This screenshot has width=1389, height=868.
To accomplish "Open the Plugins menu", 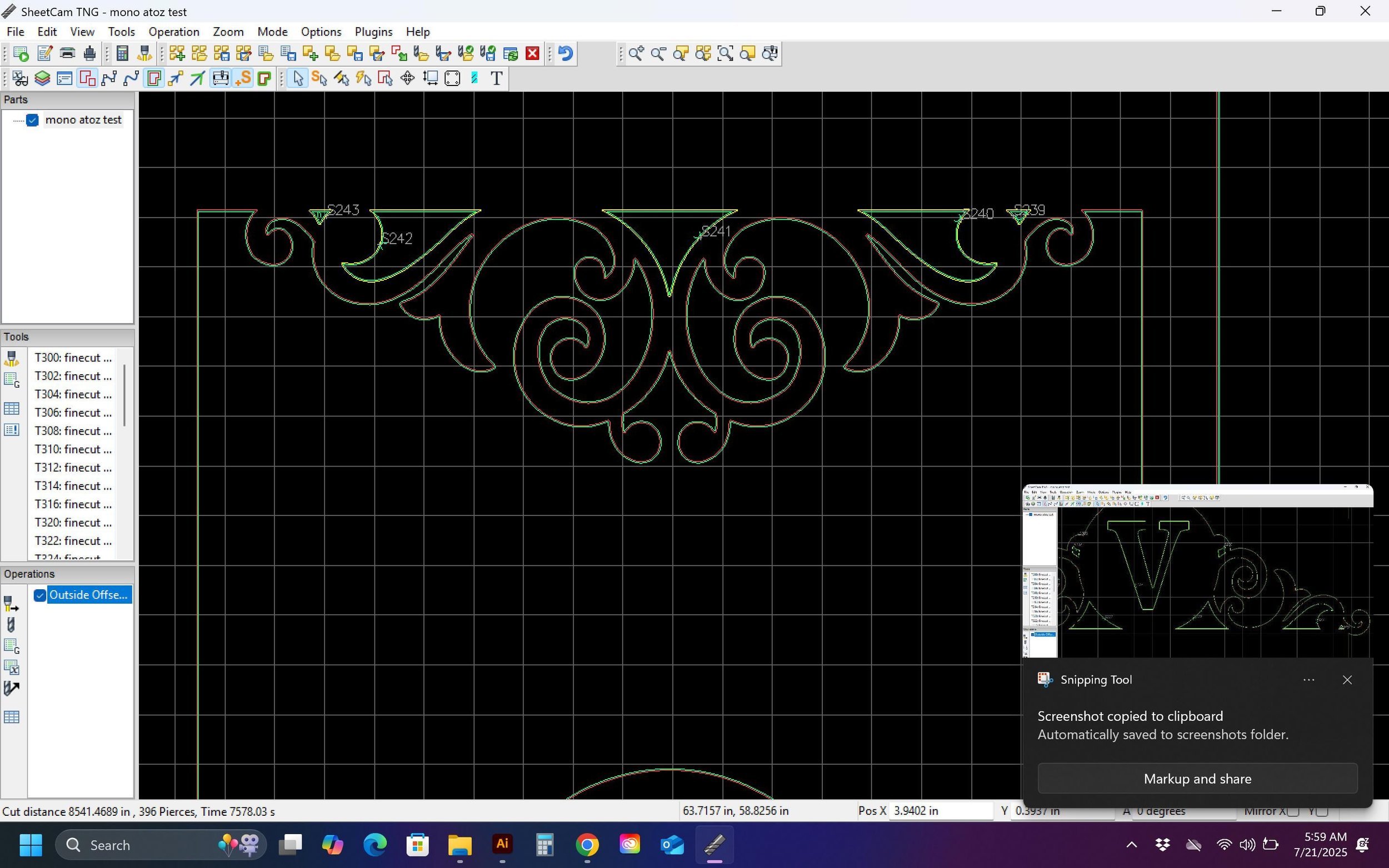I will pos(373,32).
